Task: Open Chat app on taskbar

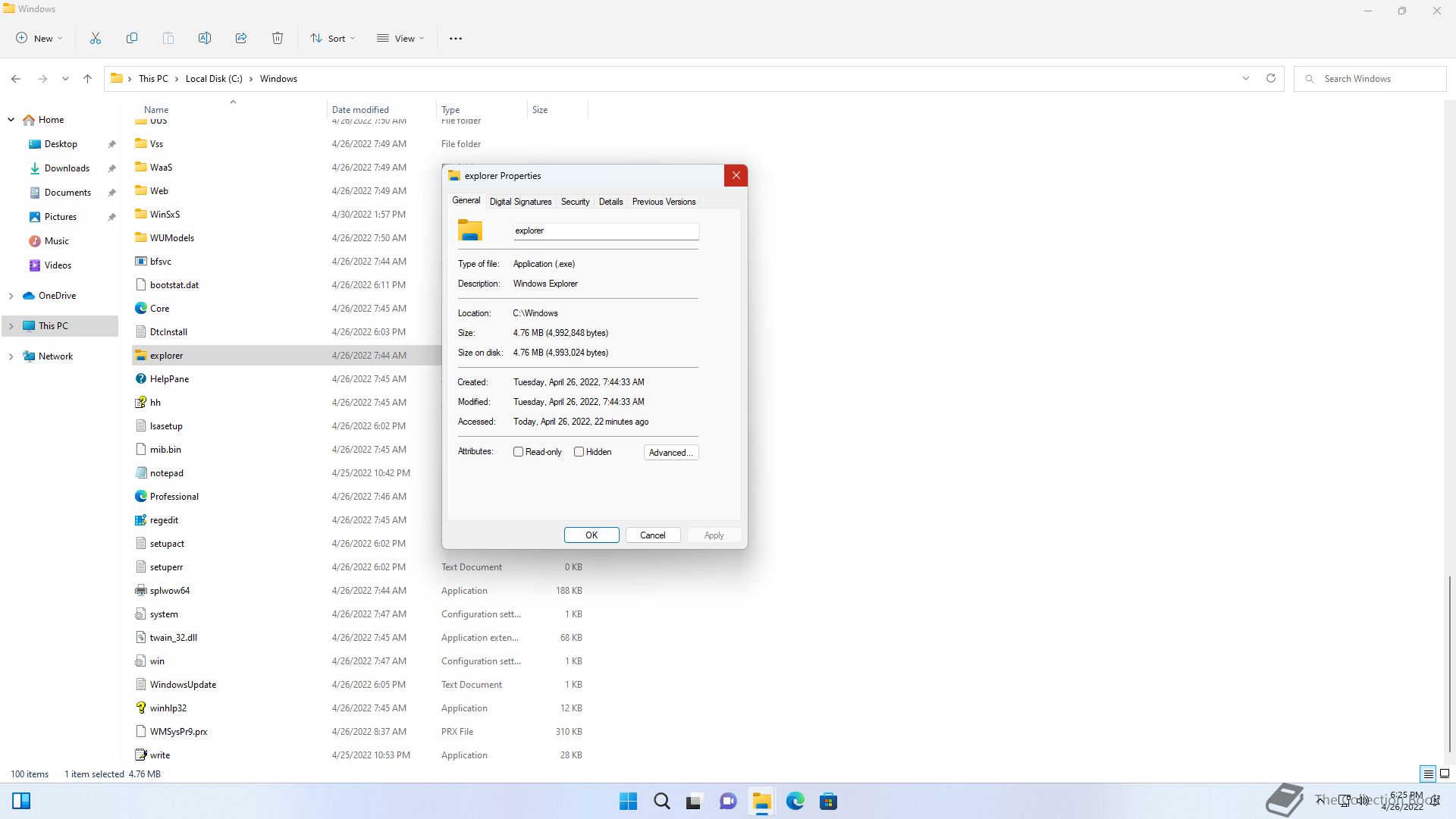Action: point(728,802)
